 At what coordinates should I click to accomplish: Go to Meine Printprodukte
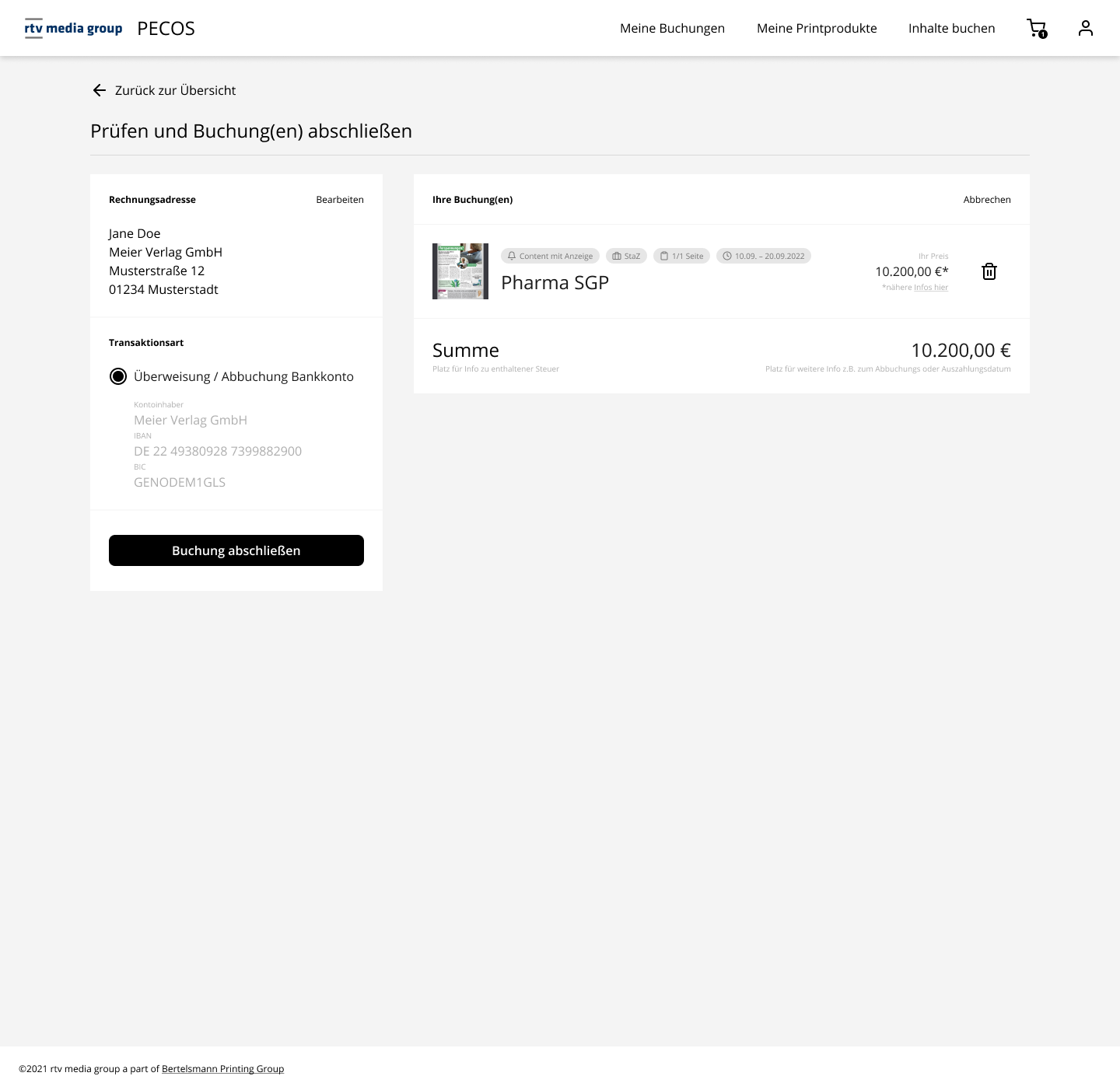coord(817,28)
